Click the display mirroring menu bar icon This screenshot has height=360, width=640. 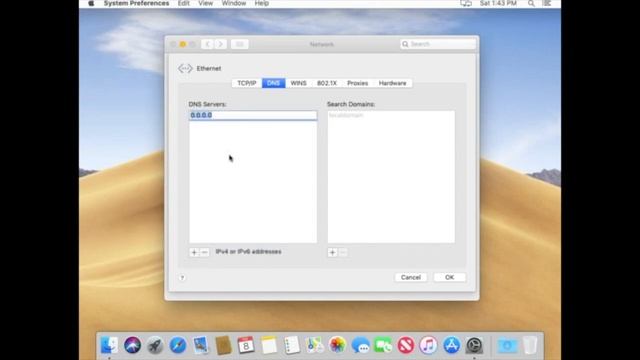466,3
